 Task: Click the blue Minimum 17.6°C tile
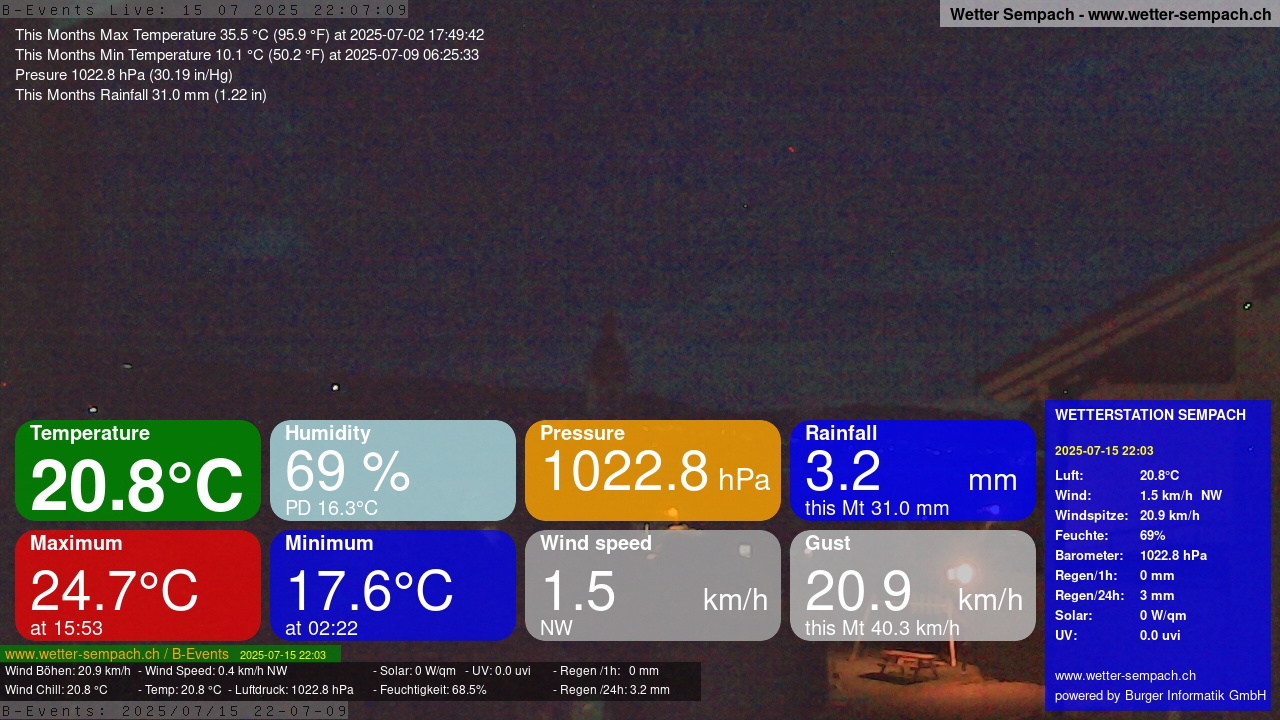(x=393, y=585)
